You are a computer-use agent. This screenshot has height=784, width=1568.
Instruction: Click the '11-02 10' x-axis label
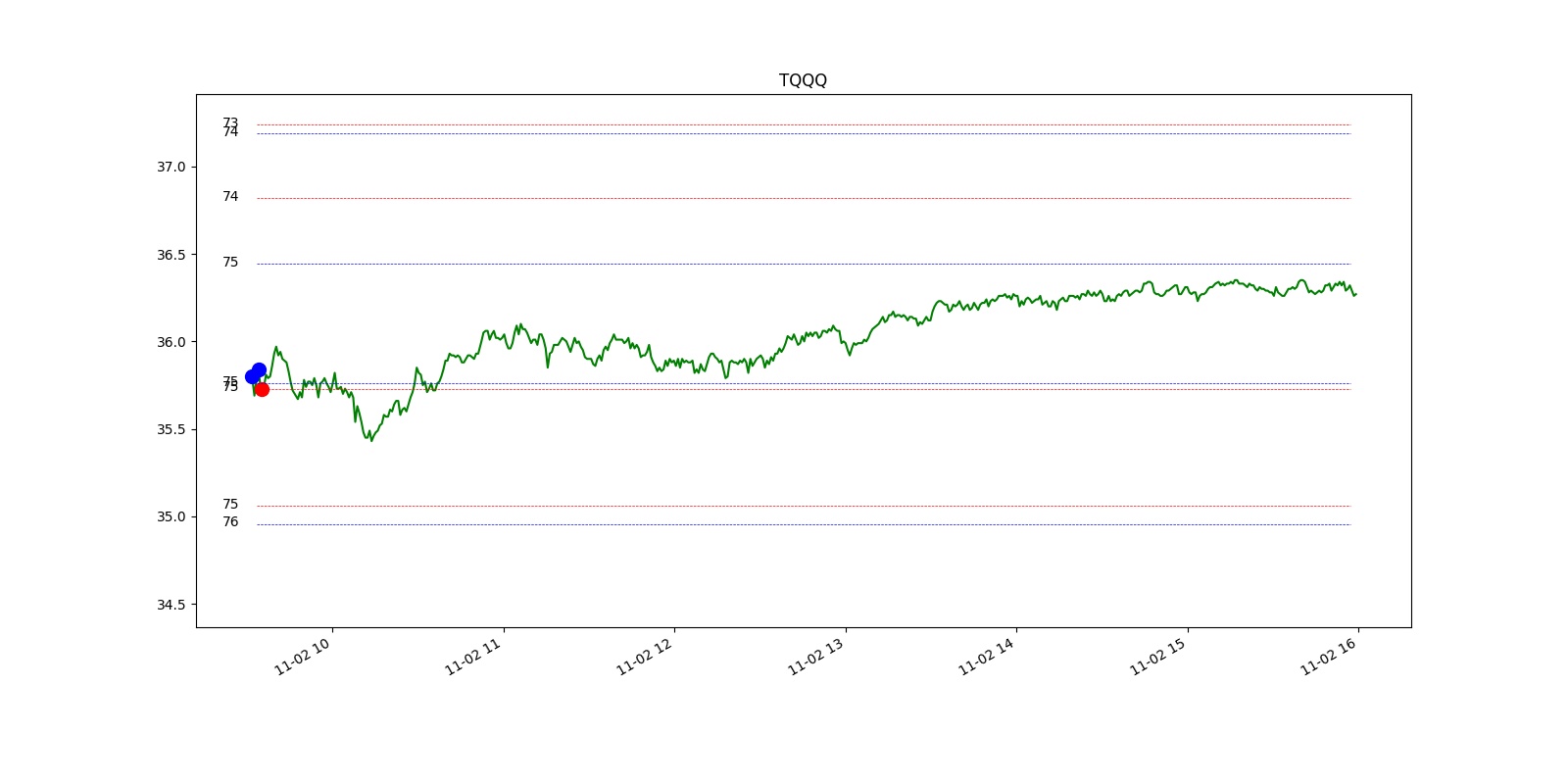303,656
